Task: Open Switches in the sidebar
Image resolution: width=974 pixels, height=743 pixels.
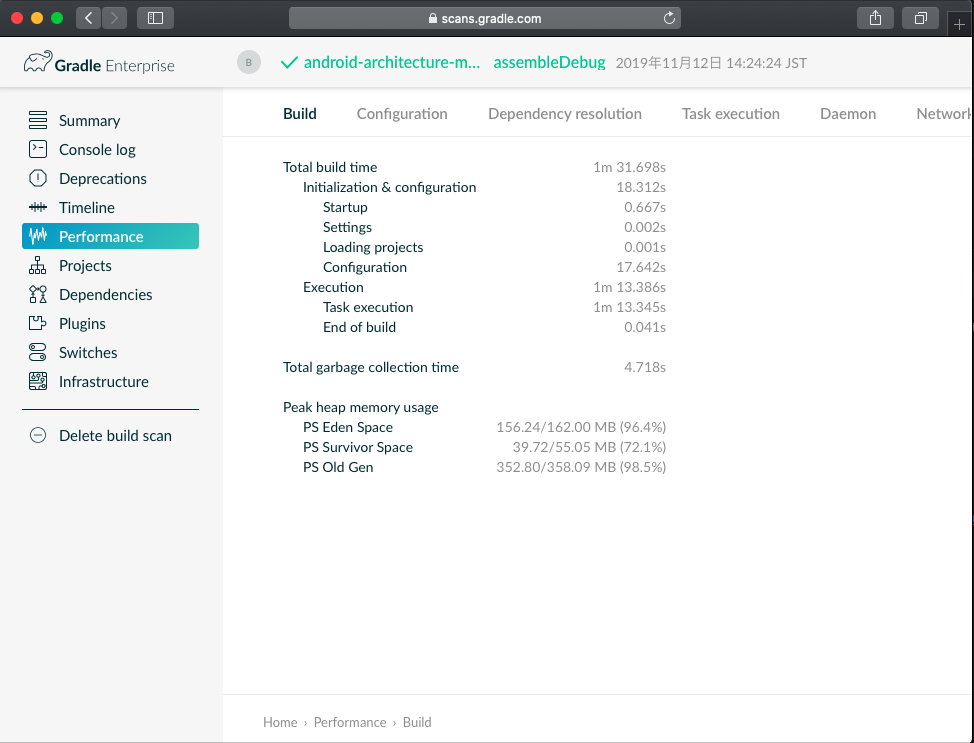Action: pos(88,353)
